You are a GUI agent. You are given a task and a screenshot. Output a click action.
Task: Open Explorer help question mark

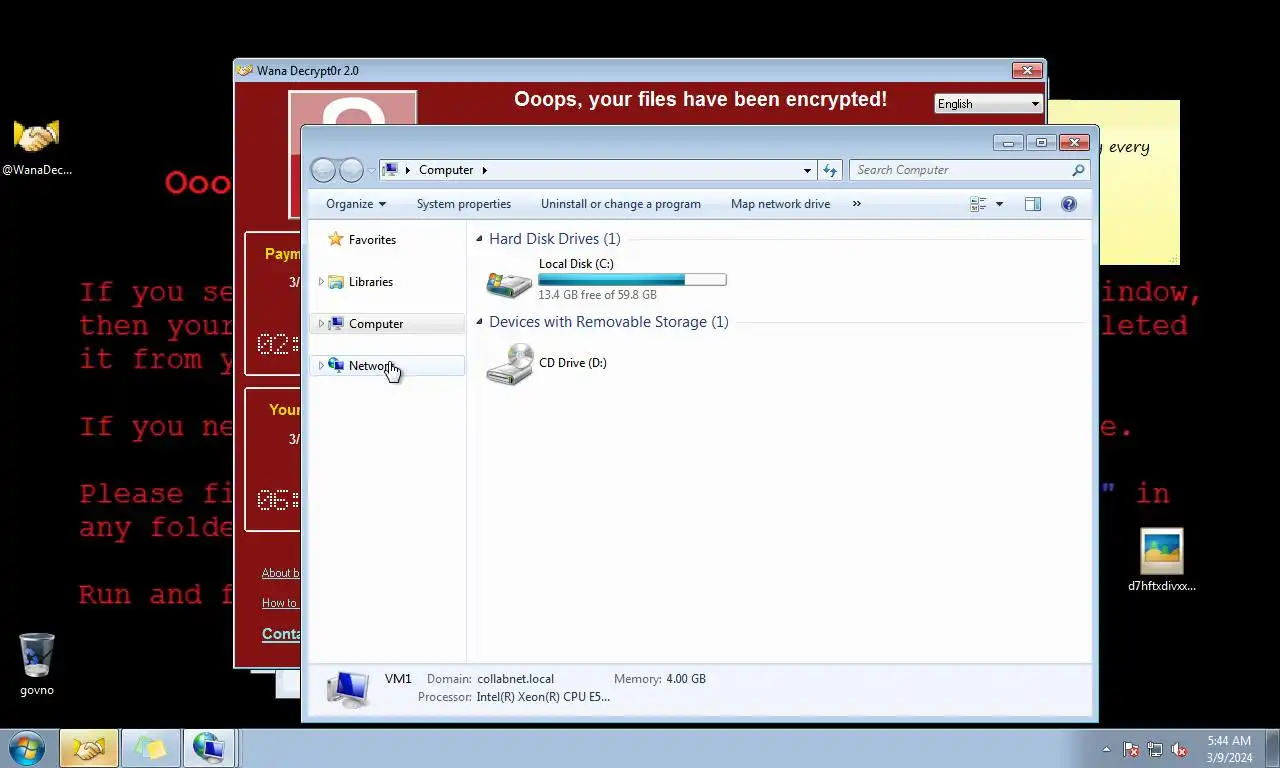[x=1069, y=204]
